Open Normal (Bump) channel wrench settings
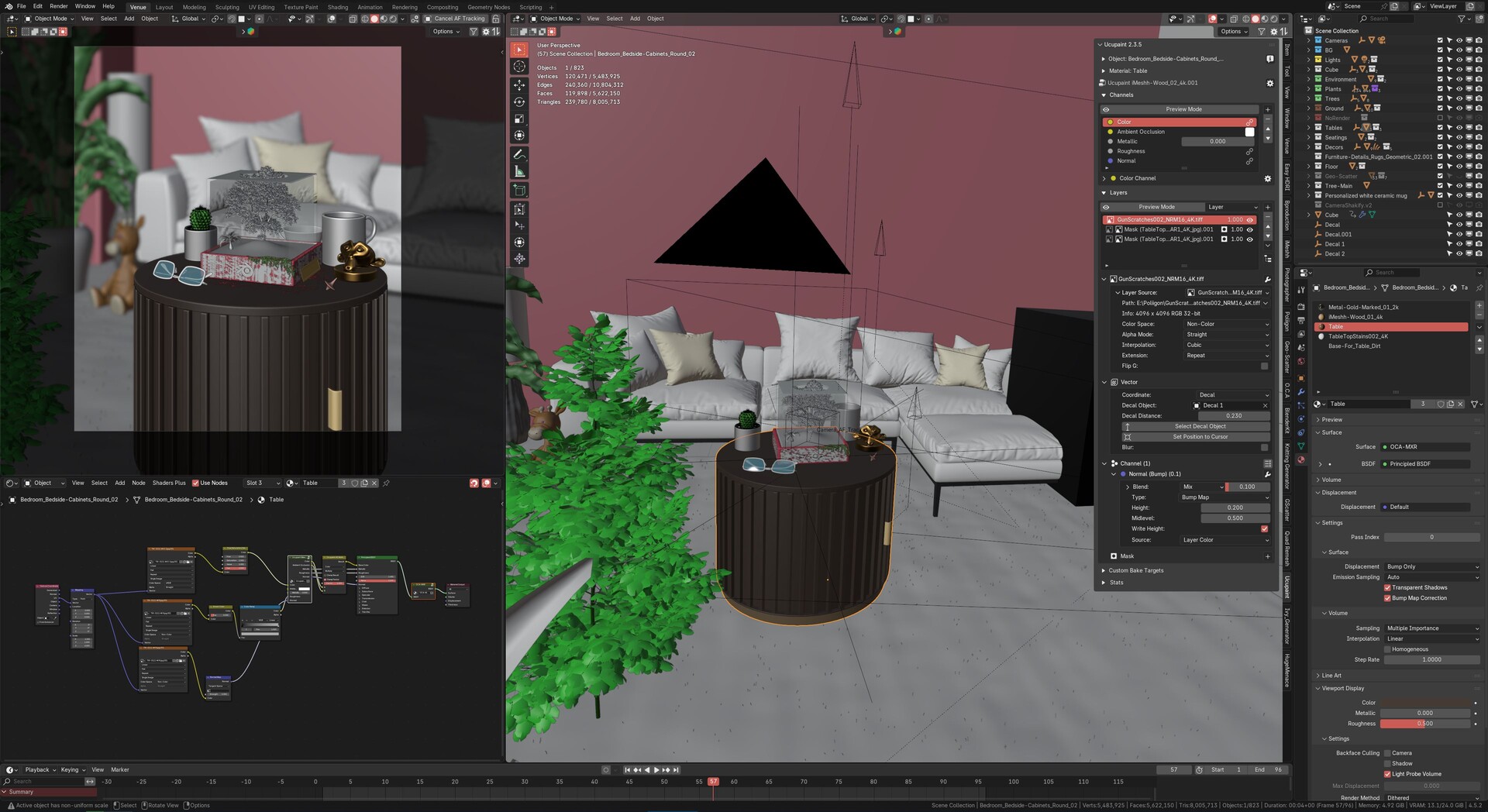Screen dimensions: 1488x812 1268,474
